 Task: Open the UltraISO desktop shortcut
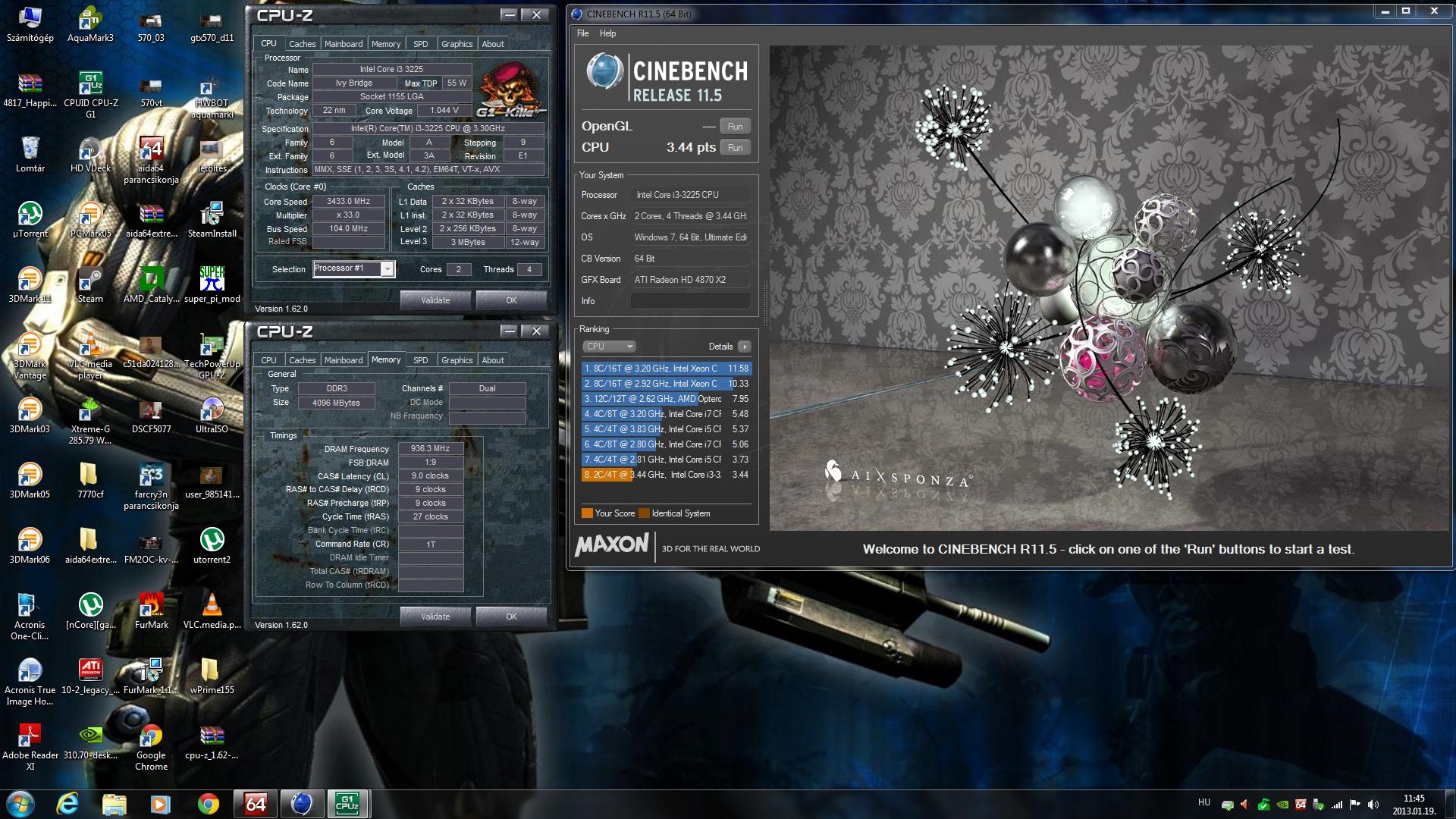pos(212,415)
